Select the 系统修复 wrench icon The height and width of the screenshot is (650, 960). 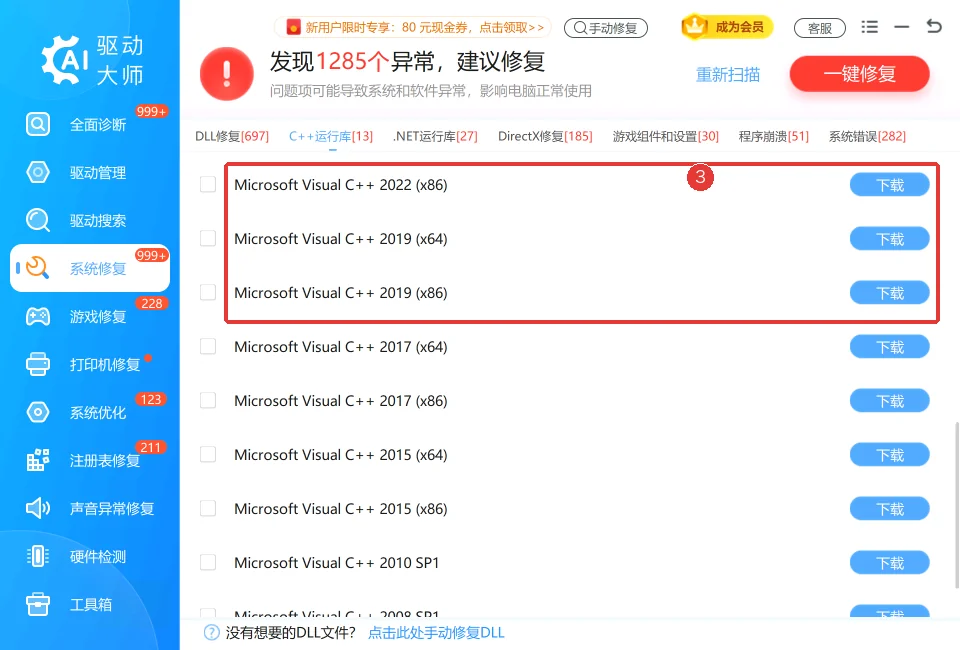click(x=38, y=268)
